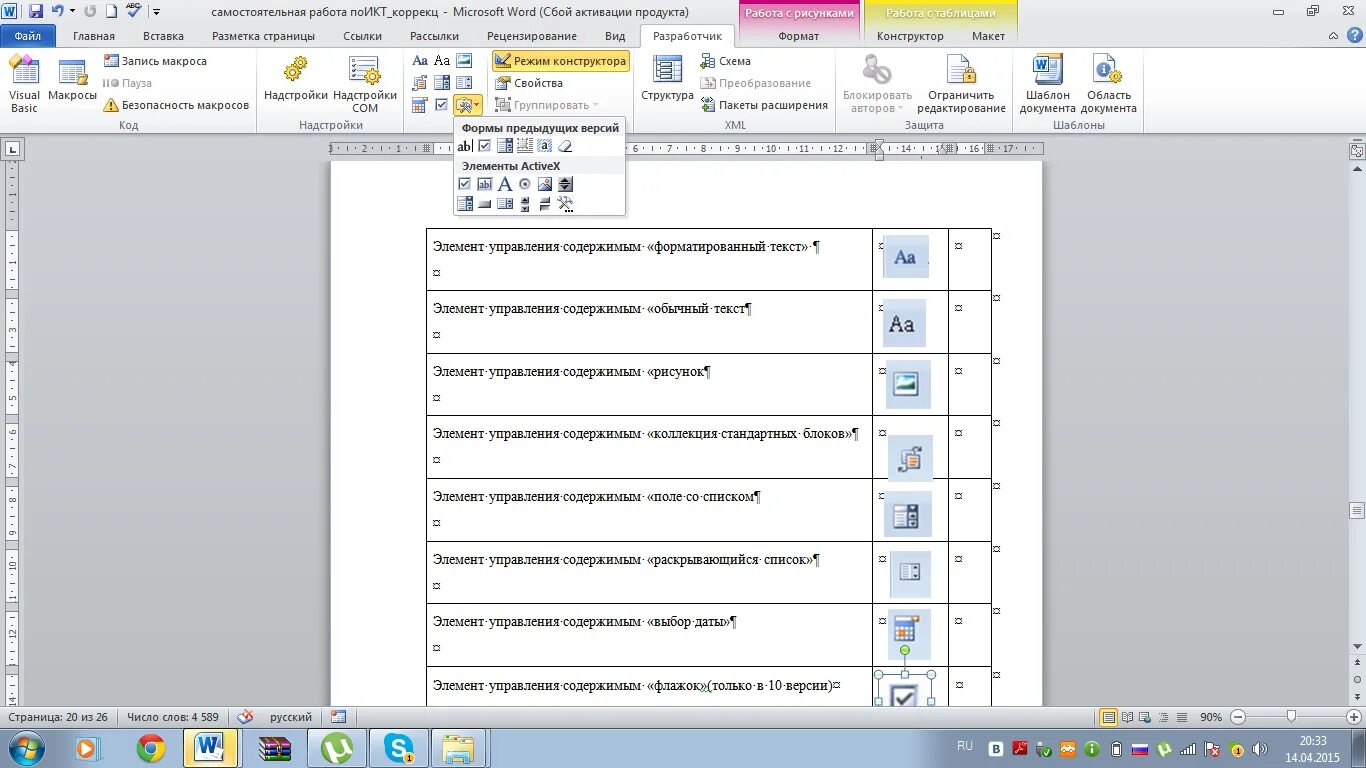Switch to the Рецензирование tab
This screenshot has width=1366, height=768.
click(532, 36)
